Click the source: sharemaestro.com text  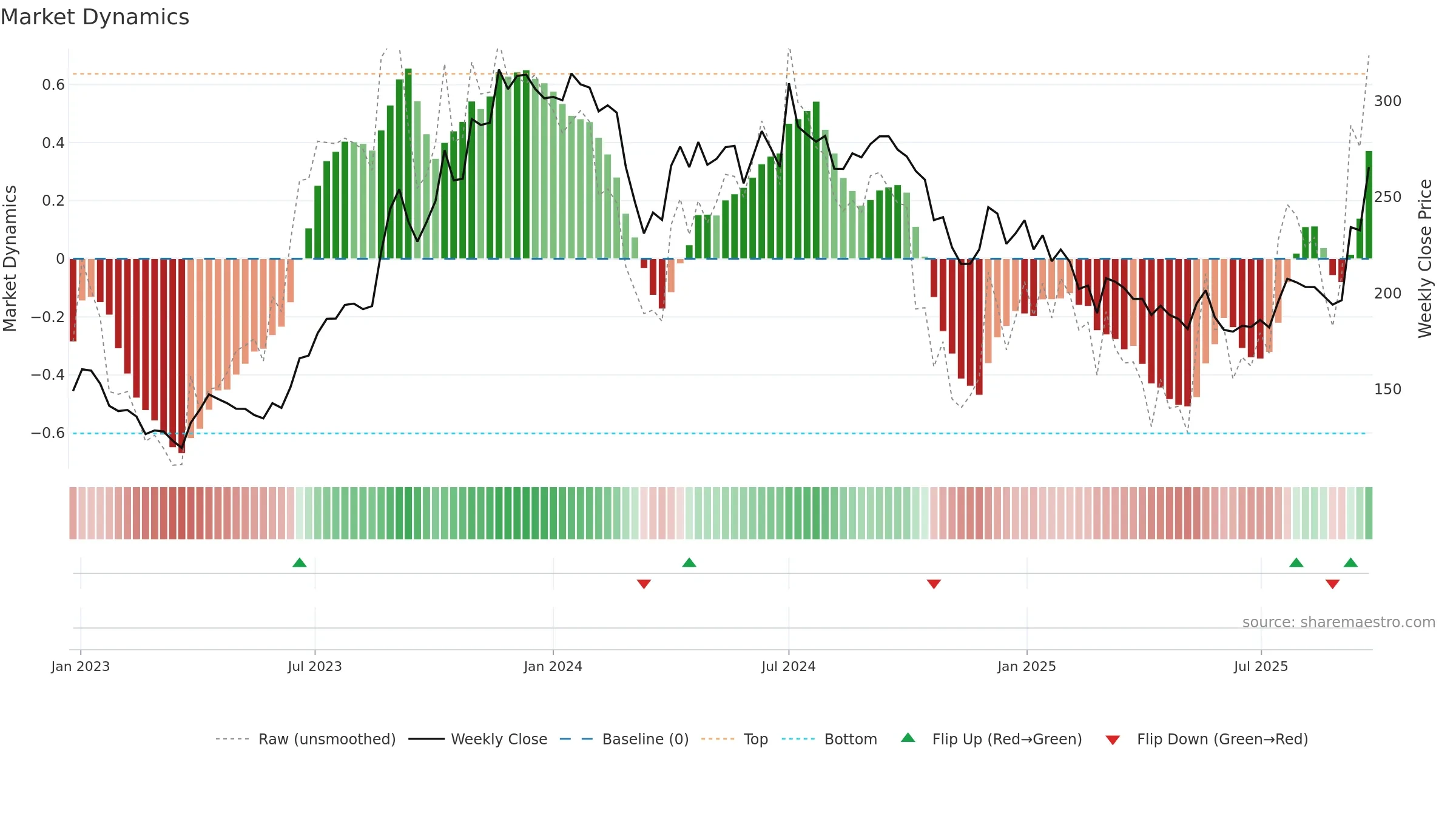click(1339, 622)
